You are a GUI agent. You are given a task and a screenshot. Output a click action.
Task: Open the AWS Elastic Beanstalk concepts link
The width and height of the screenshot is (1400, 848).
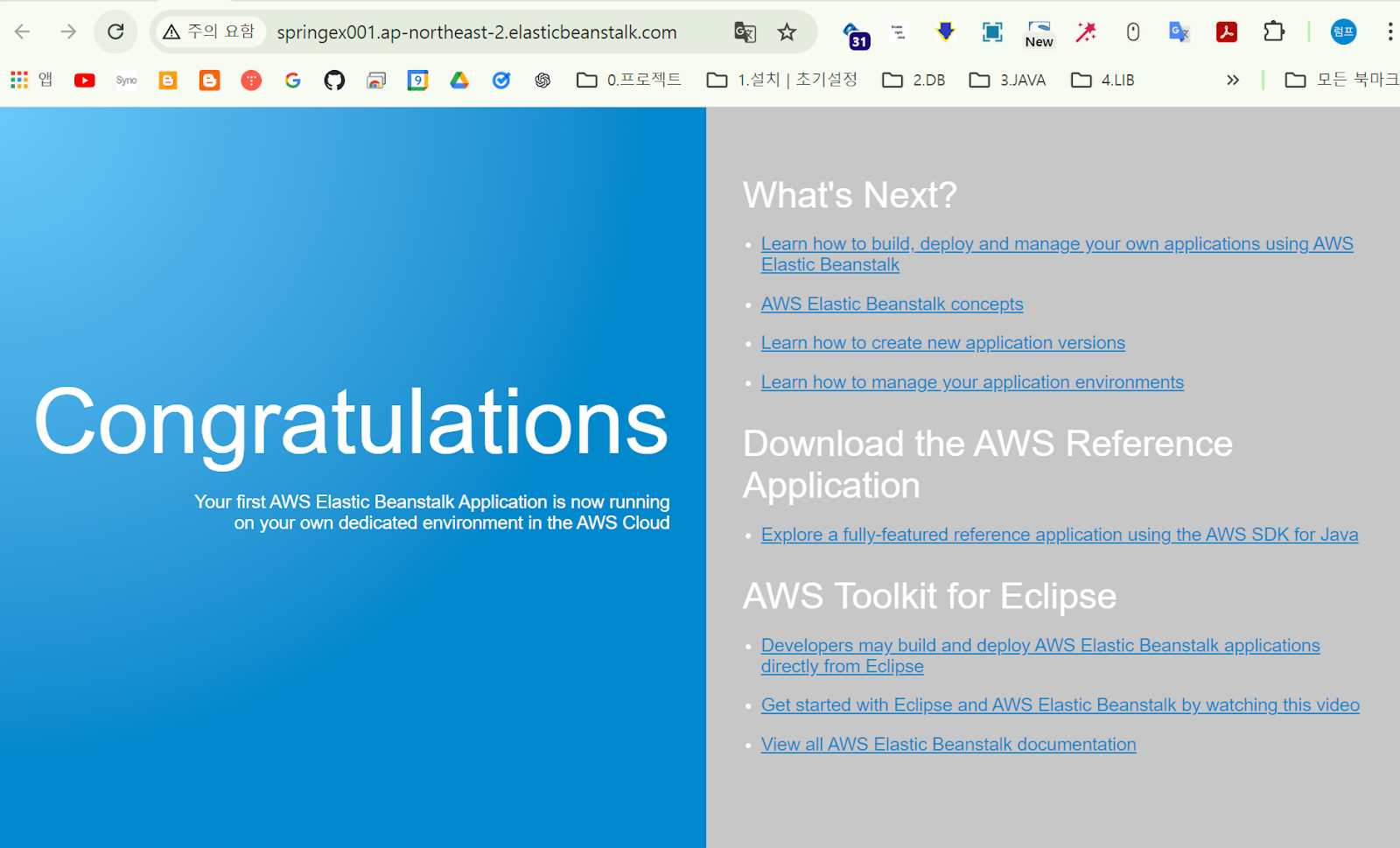(892, 304)
